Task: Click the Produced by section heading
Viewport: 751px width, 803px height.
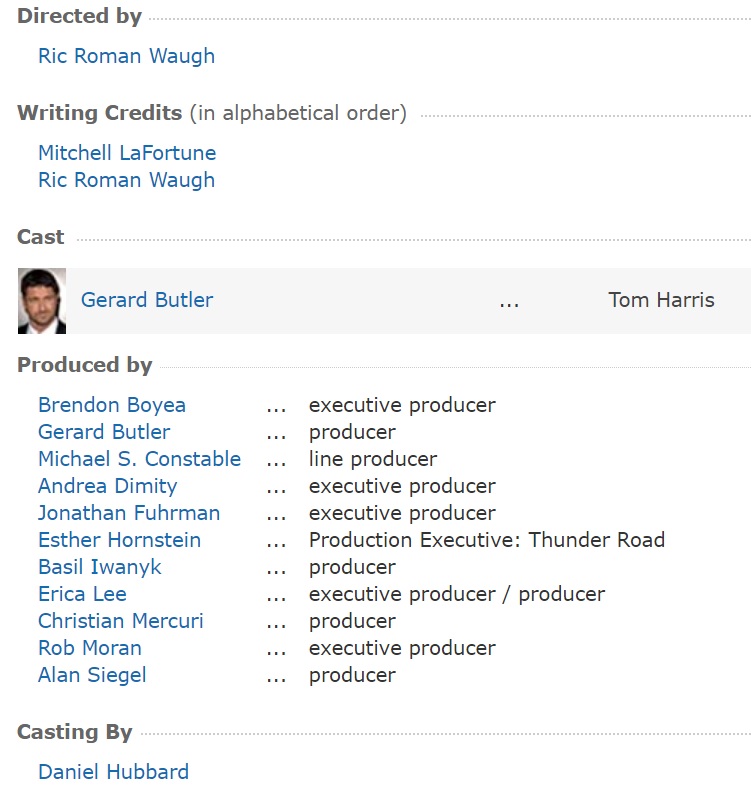Action: coord(85,365)
